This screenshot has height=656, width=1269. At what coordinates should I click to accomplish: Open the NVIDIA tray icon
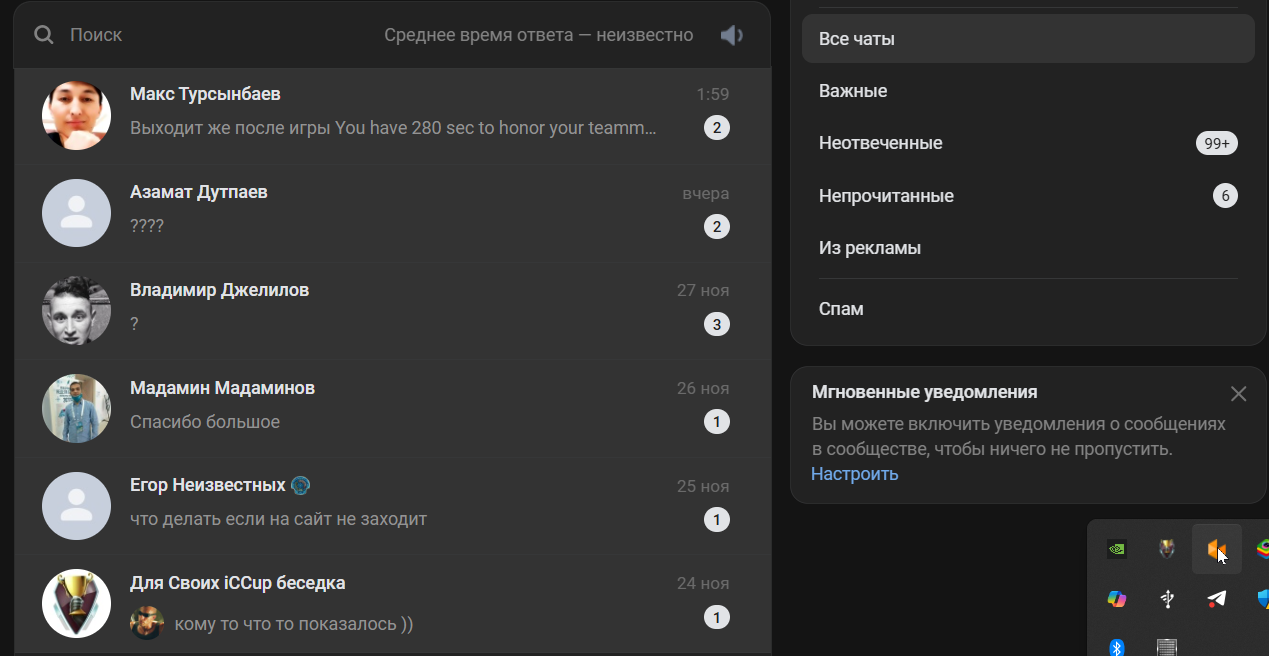pos(1117,548)
